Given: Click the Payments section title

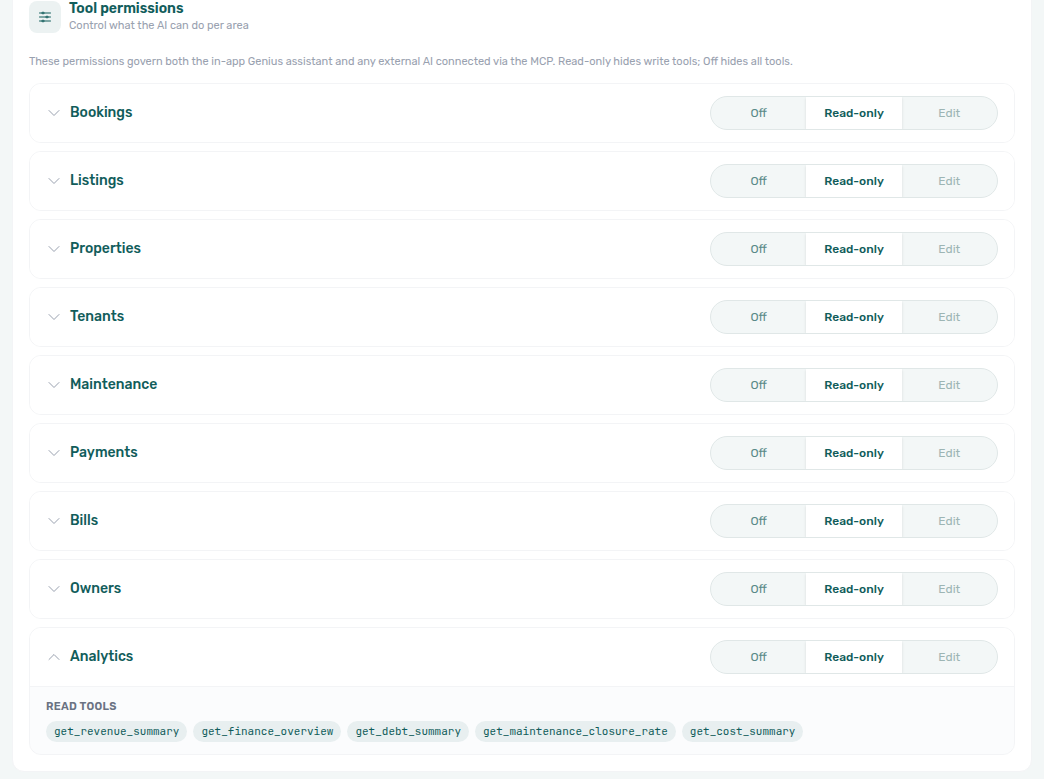Looking at the screenshot, I should pos(104,451).
